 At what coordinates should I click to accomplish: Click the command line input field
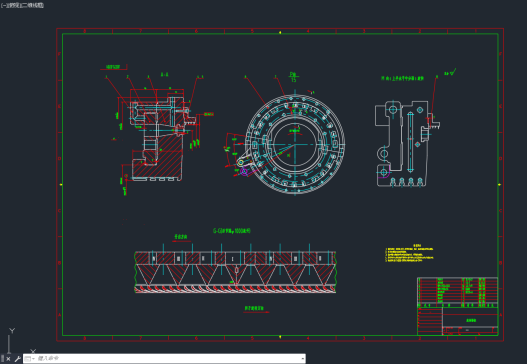[x=168, y=359]
